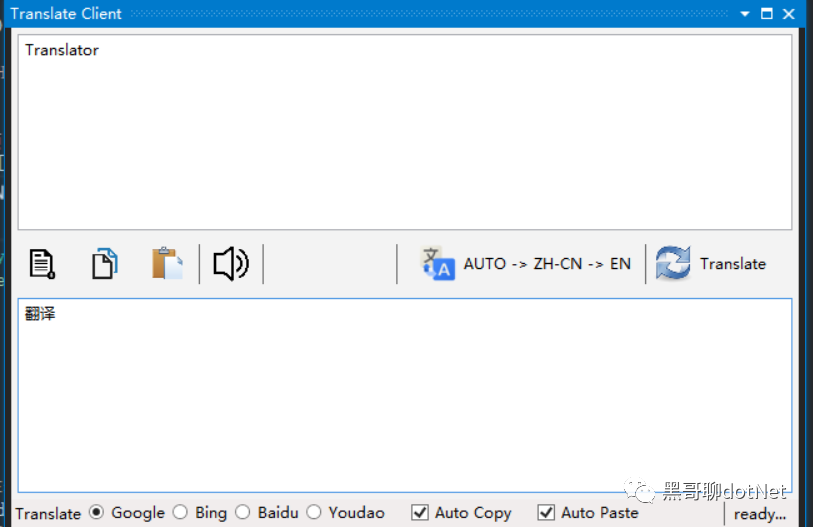The width and height of the screenshot is (813, 527).
Task: Click the Translate button label
Action: [x=733, y=264]
